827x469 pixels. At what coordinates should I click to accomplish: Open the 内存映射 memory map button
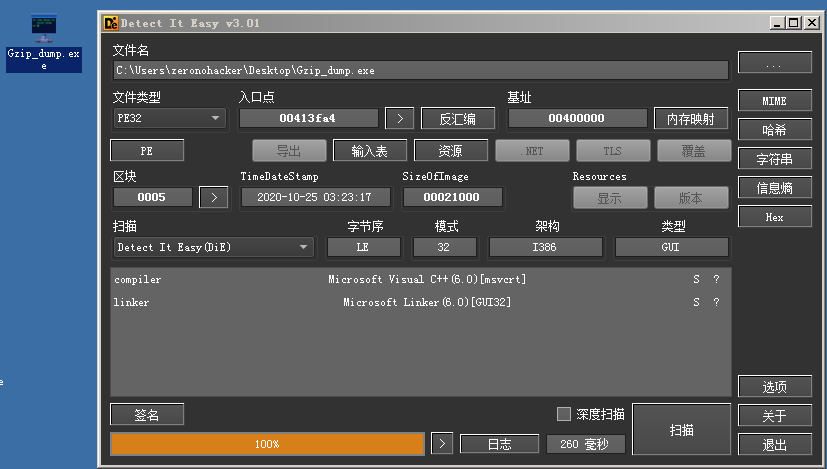[x=691, y=118]
